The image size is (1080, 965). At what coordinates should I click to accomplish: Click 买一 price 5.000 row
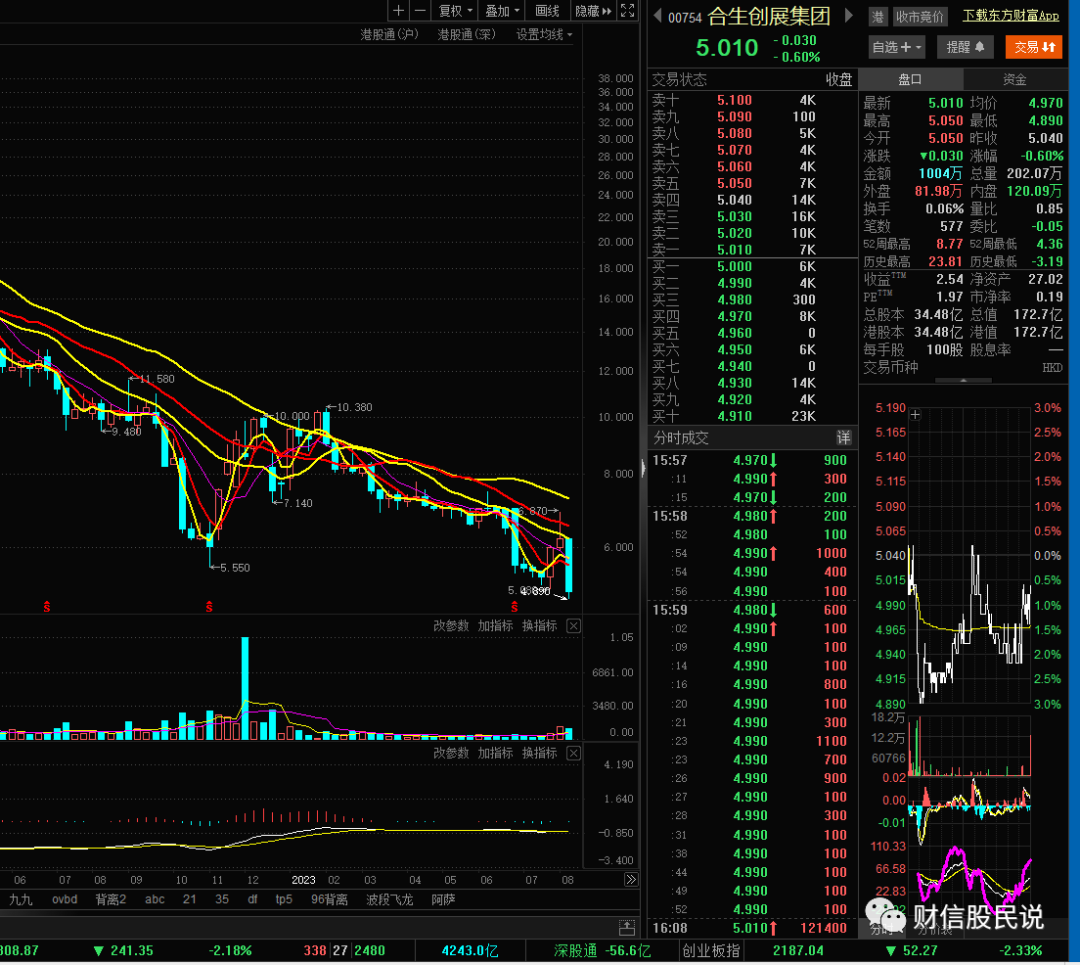pyautogui.click(x=752, y=266)
